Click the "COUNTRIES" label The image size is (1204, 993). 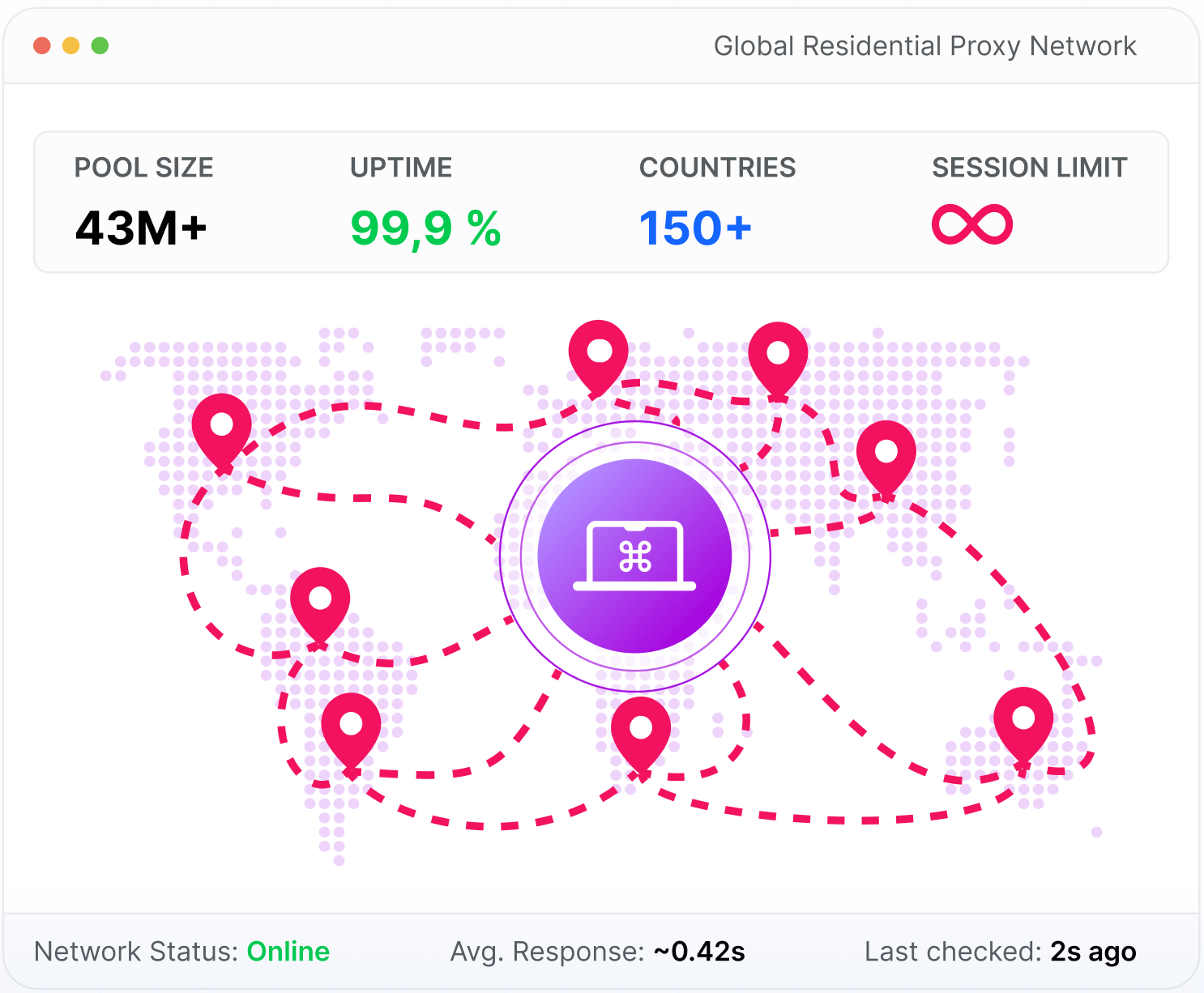(x=717, y=168)
